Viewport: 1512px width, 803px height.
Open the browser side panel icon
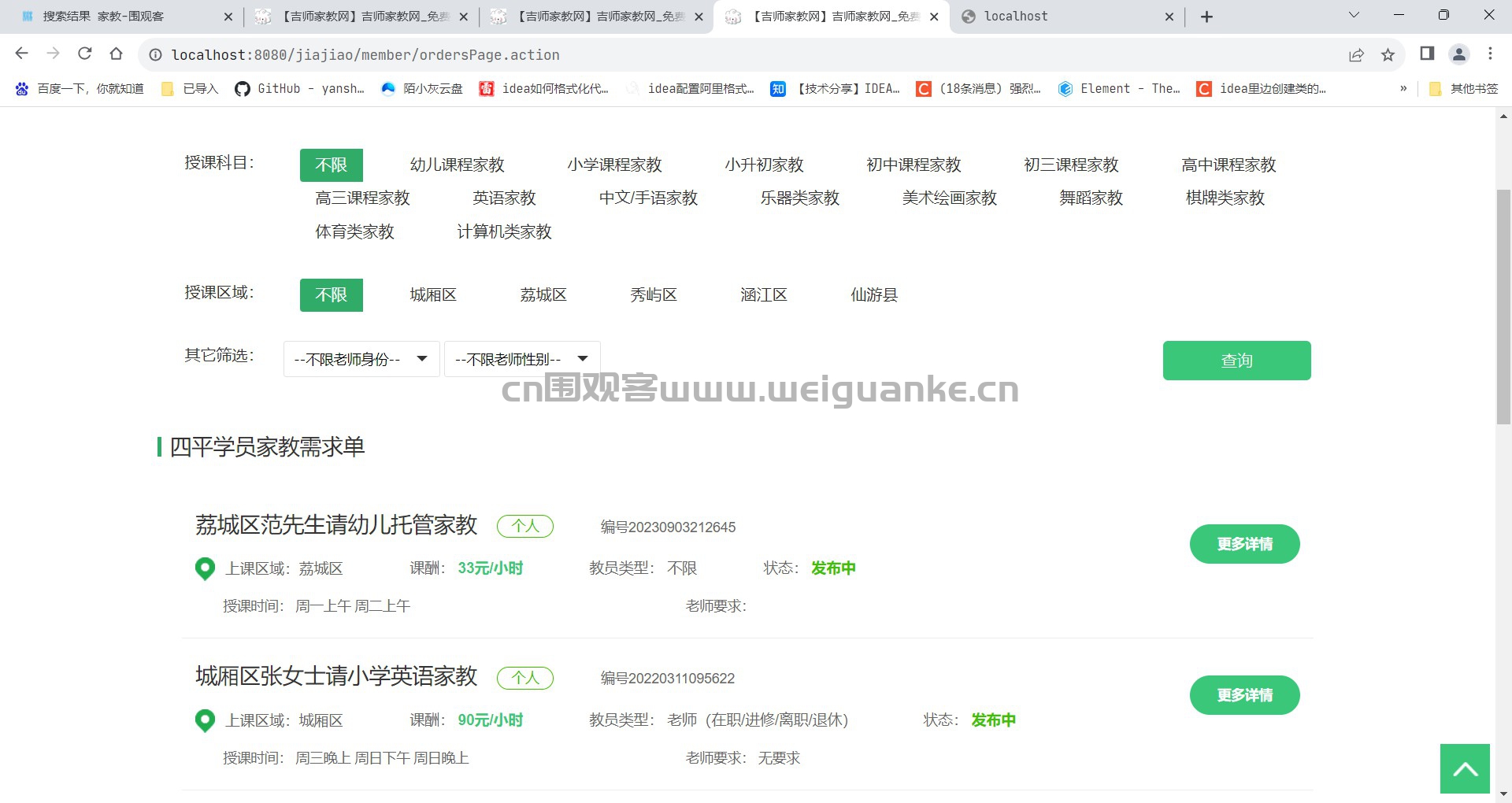click(1427, 54)
